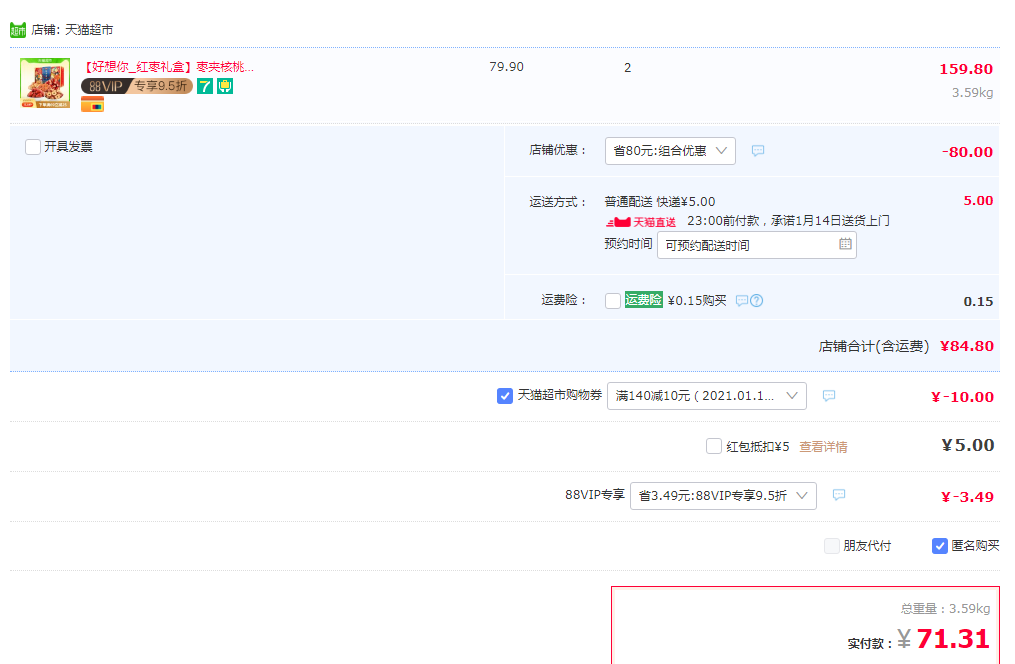Uncheck the 天猫超市购物券 coupon checkbox
The height and width of the screenshot is (664, 1015).
pyautogui.click(x=505, y=395)
